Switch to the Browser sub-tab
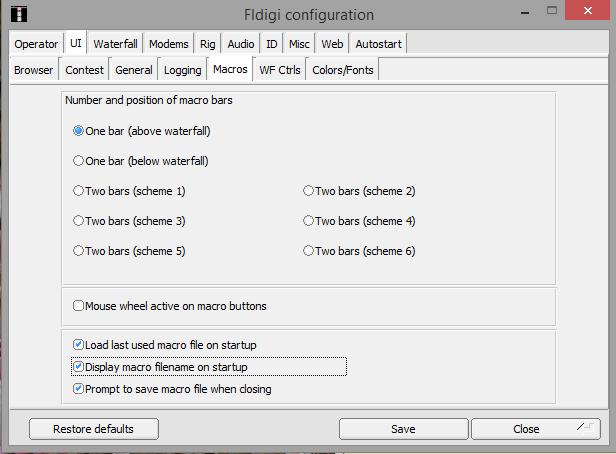 [x=33, y=70]
